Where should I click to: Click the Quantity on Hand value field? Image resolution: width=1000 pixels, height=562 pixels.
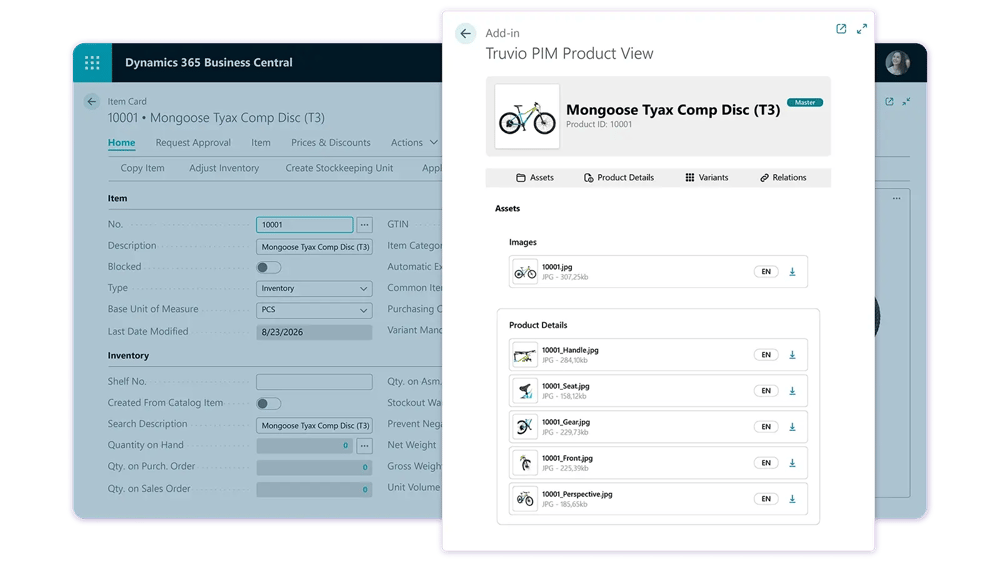(305, 445)
